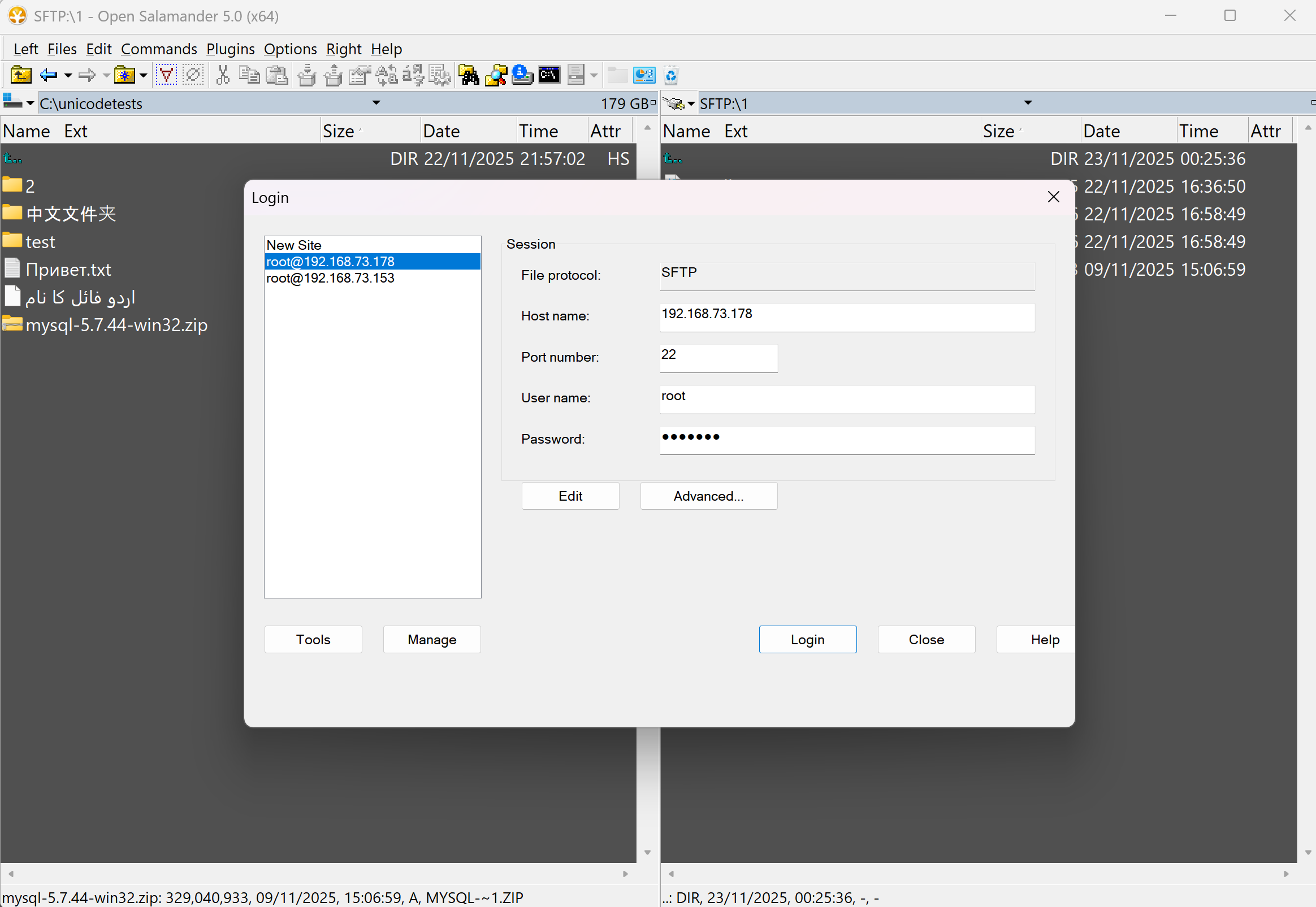Open the command shell terminal icon
The height and width of the screenshot is (907, 1316).
click(x=549, y=75)
